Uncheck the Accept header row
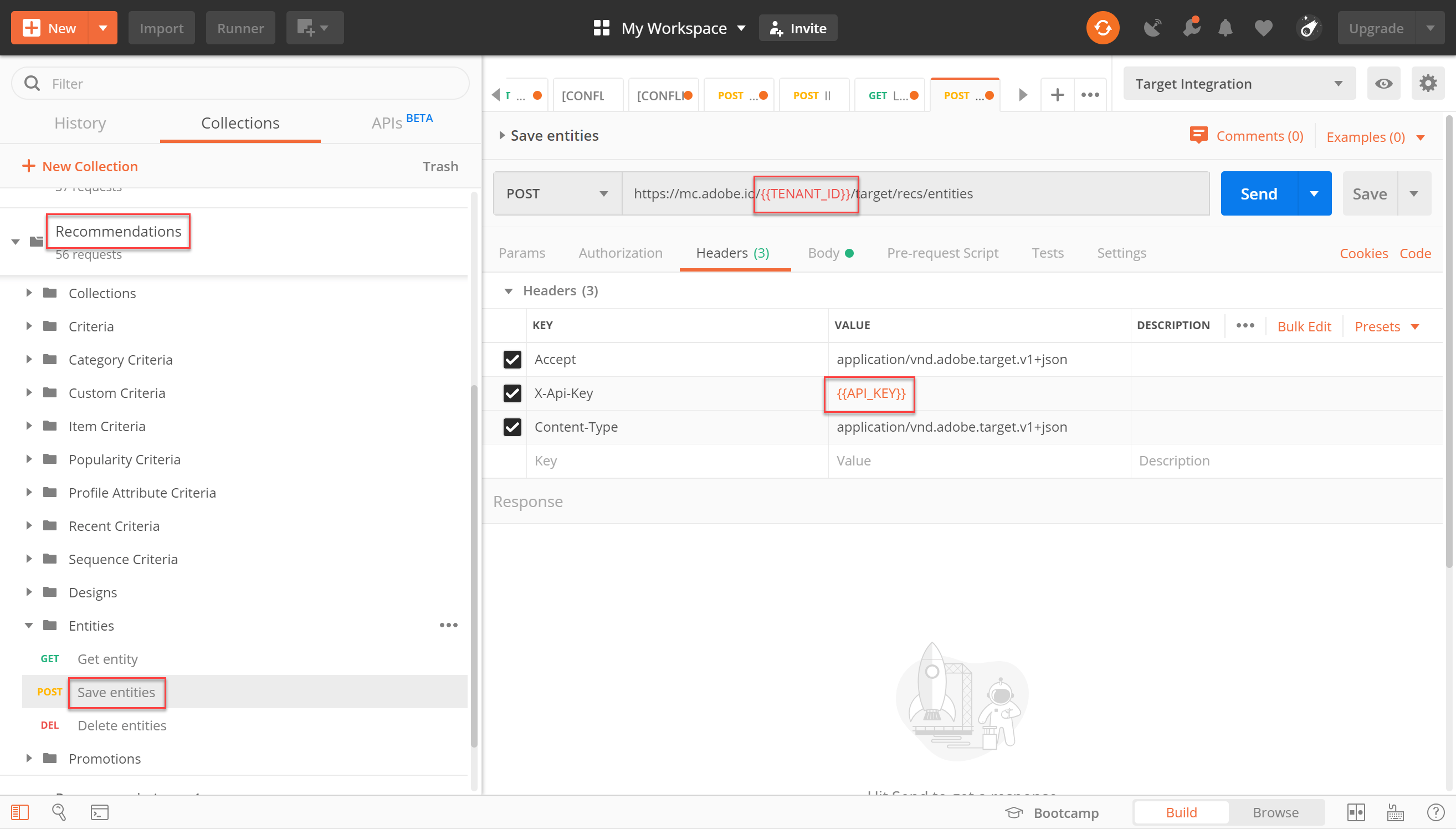This screenshot has height=829, width=1456. [x=512, y=359]
